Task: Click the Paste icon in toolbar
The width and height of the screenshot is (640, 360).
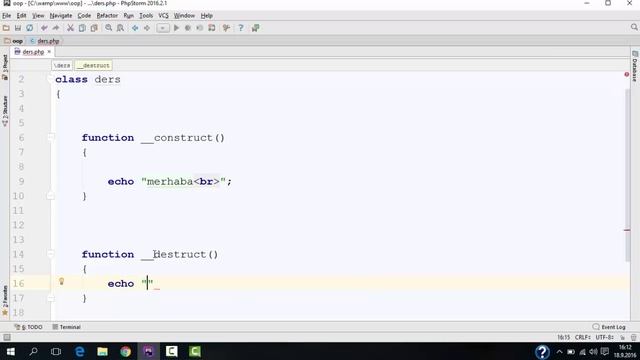Action: pos(94,28)
